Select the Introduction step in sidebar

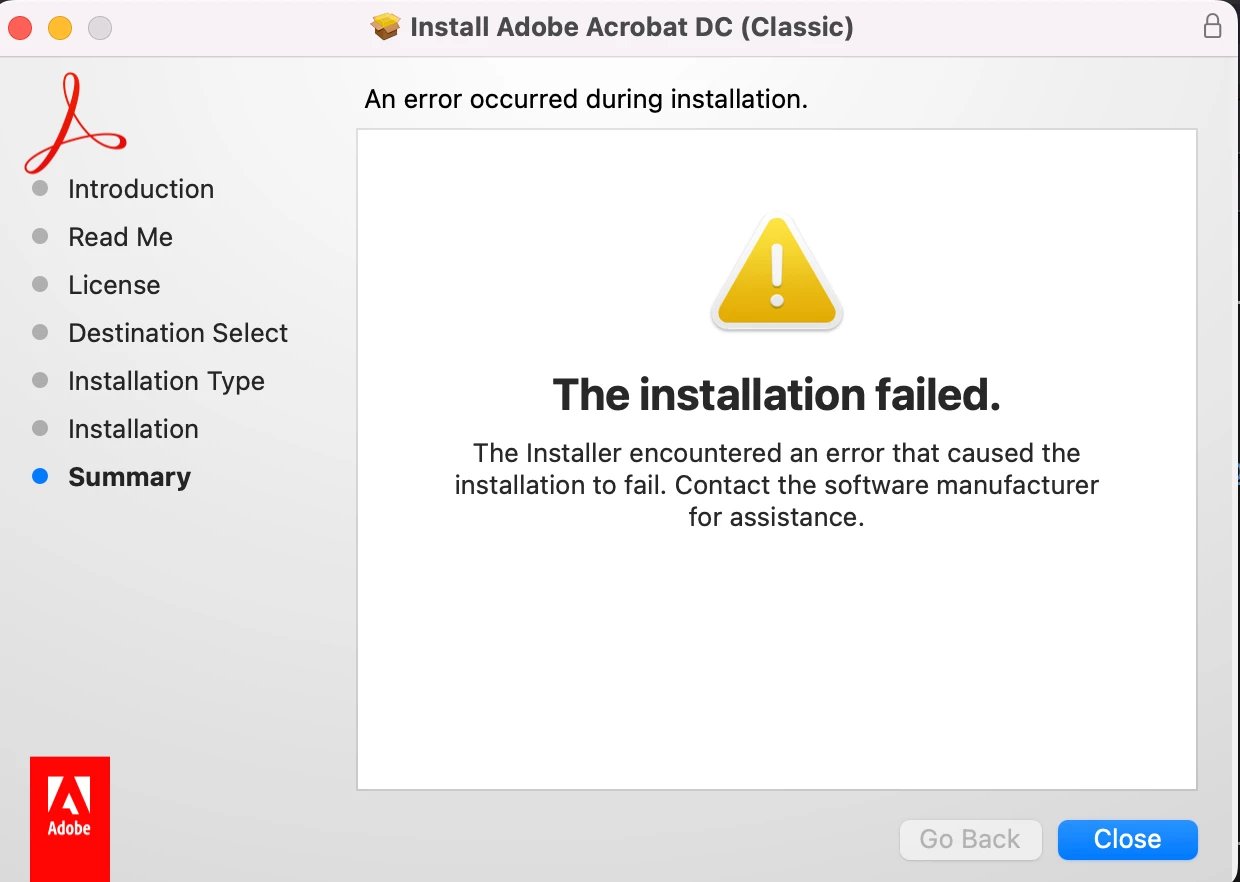pyautogui.click(x=141, y=189)
